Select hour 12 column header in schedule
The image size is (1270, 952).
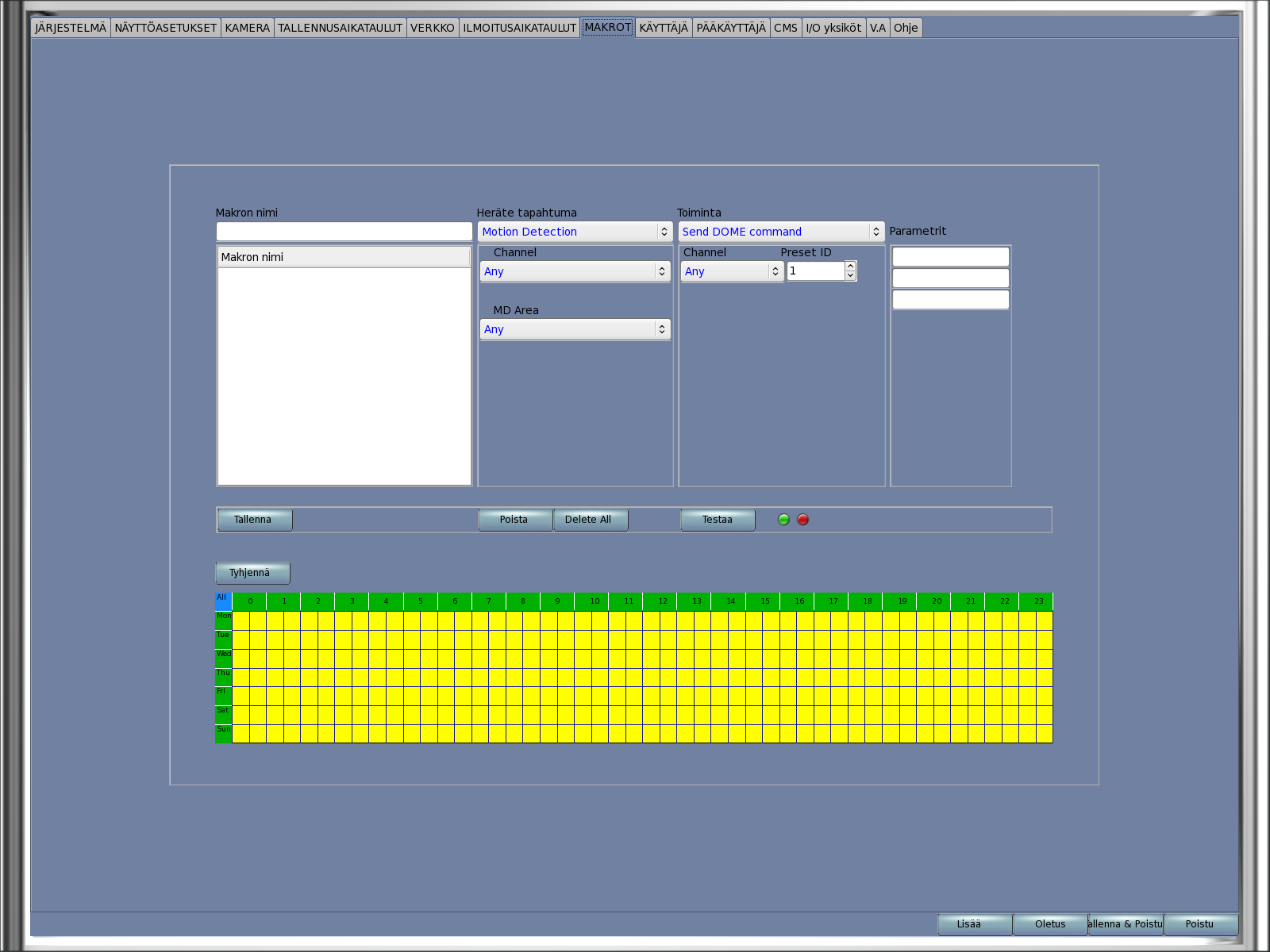click(660, 601)
